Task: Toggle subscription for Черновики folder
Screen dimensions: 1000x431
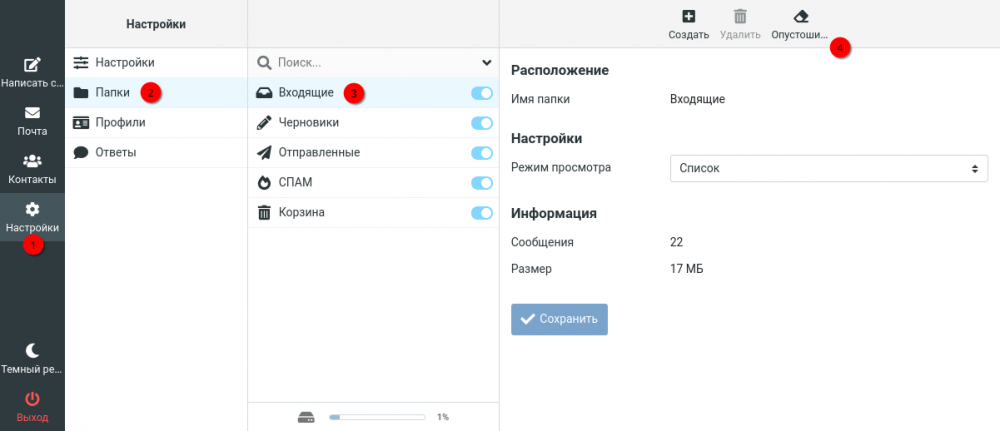Action: click(x=481, y=123)
